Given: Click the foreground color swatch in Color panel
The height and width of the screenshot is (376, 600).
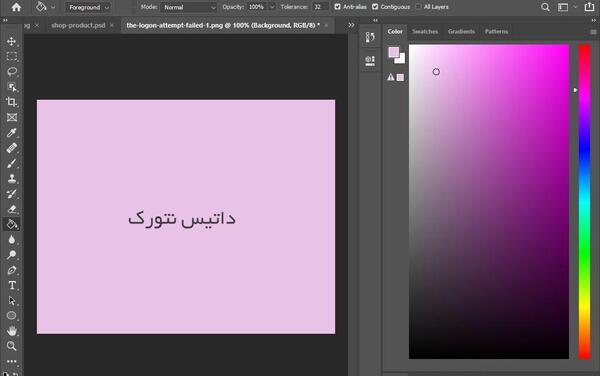Looking at the screenshot, I should [393, 52].
